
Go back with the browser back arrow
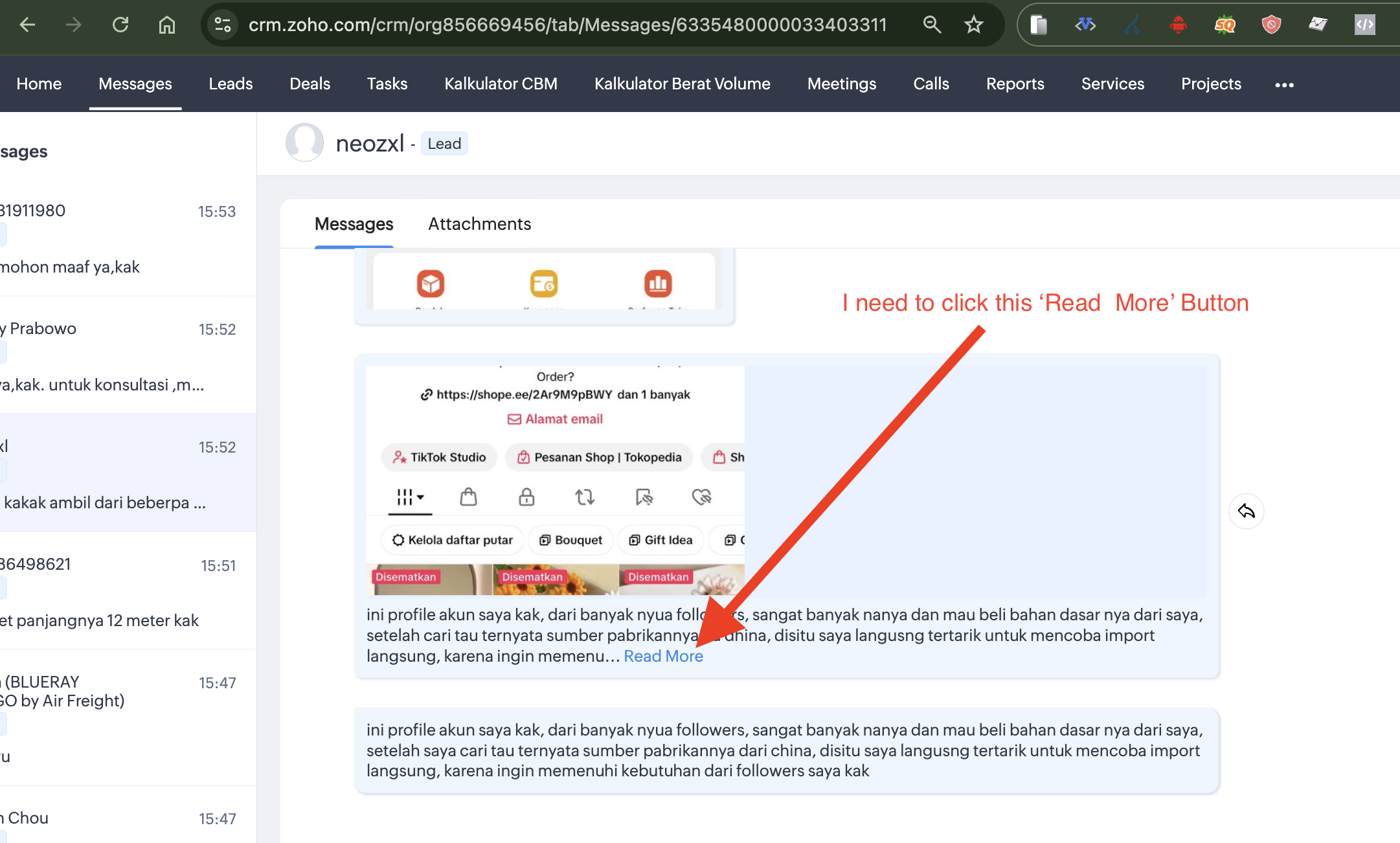(x=27, y=25)
